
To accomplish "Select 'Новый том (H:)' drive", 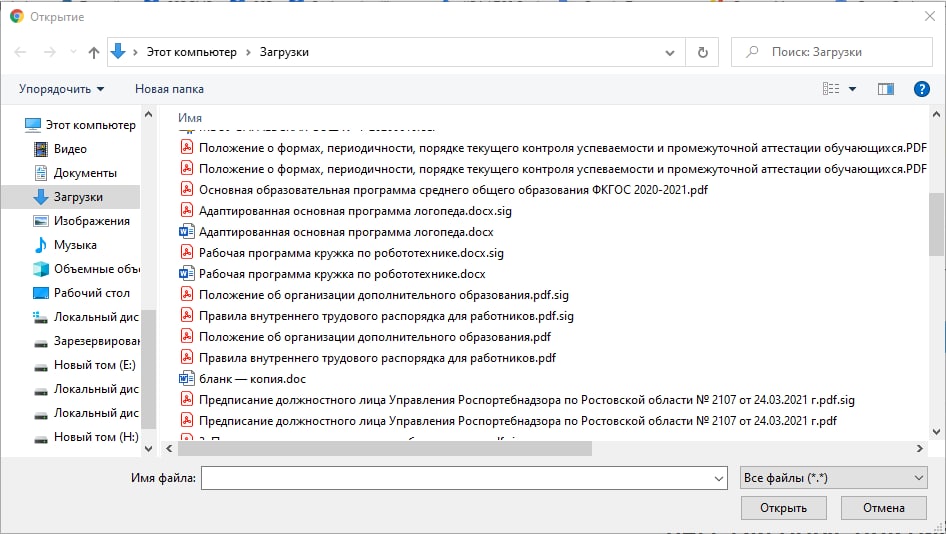I will pyautogui.click(x=86, y=437).
